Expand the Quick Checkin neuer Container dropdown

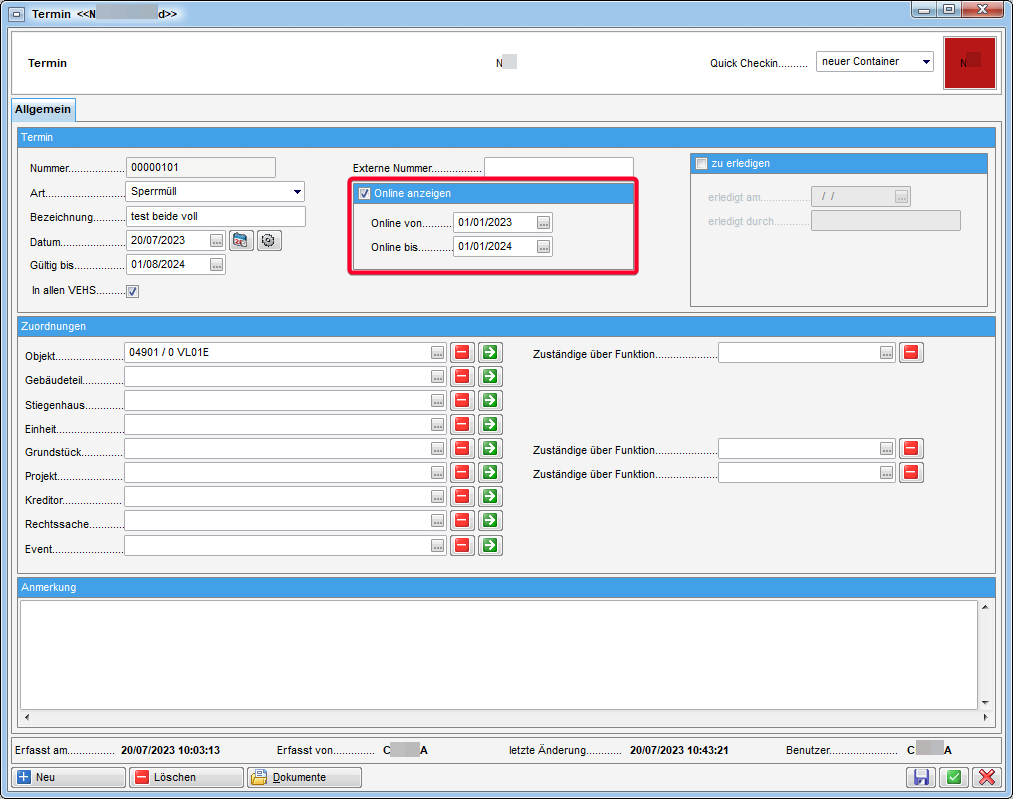pos(926,62)
